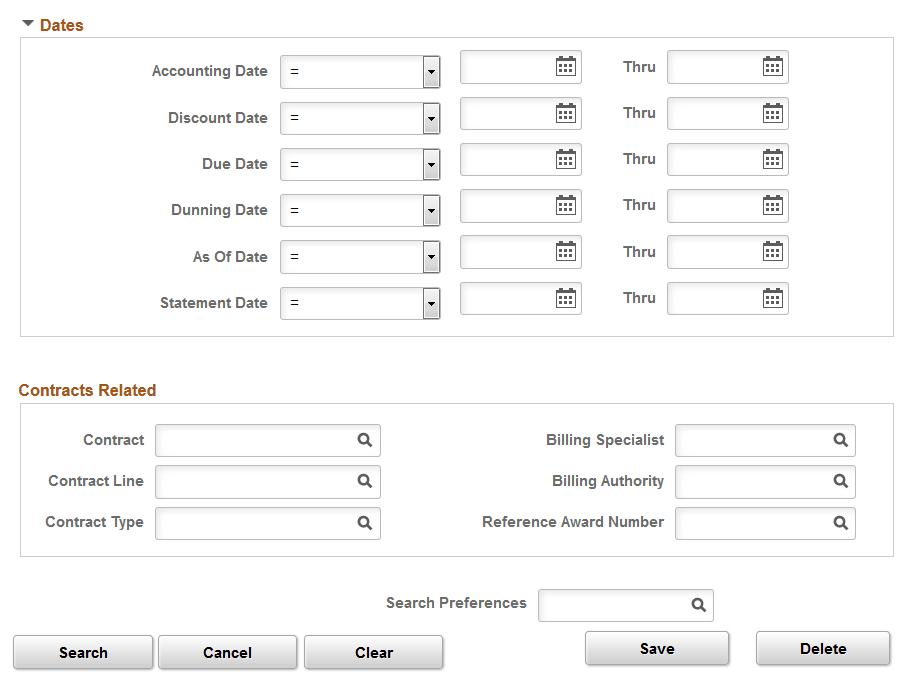The image size is (918, 683).
Task: Open the Statement Date calendar picker
Action: coord(567,298)
